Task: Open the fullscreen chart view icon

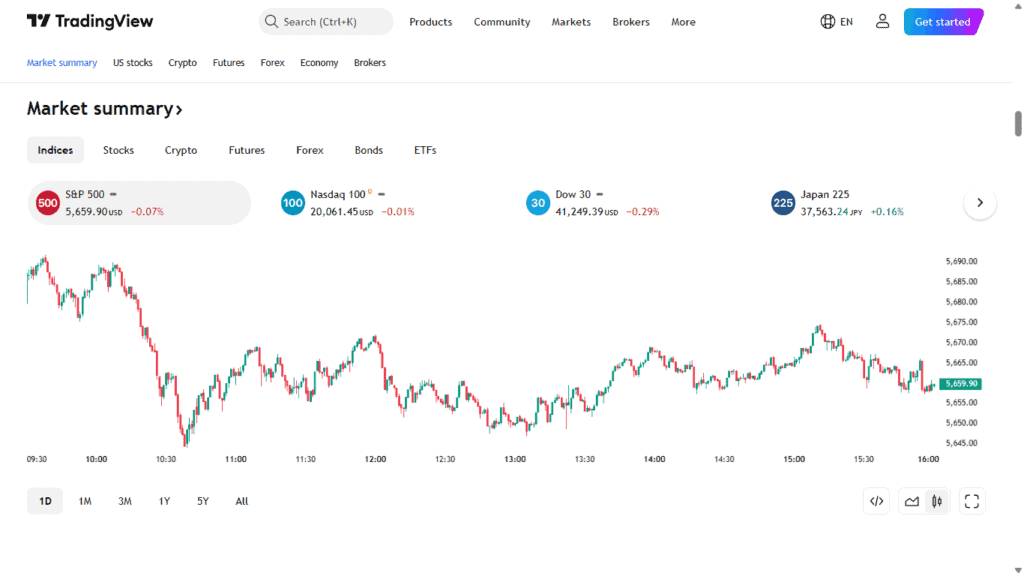Action: tap(971, 501)
